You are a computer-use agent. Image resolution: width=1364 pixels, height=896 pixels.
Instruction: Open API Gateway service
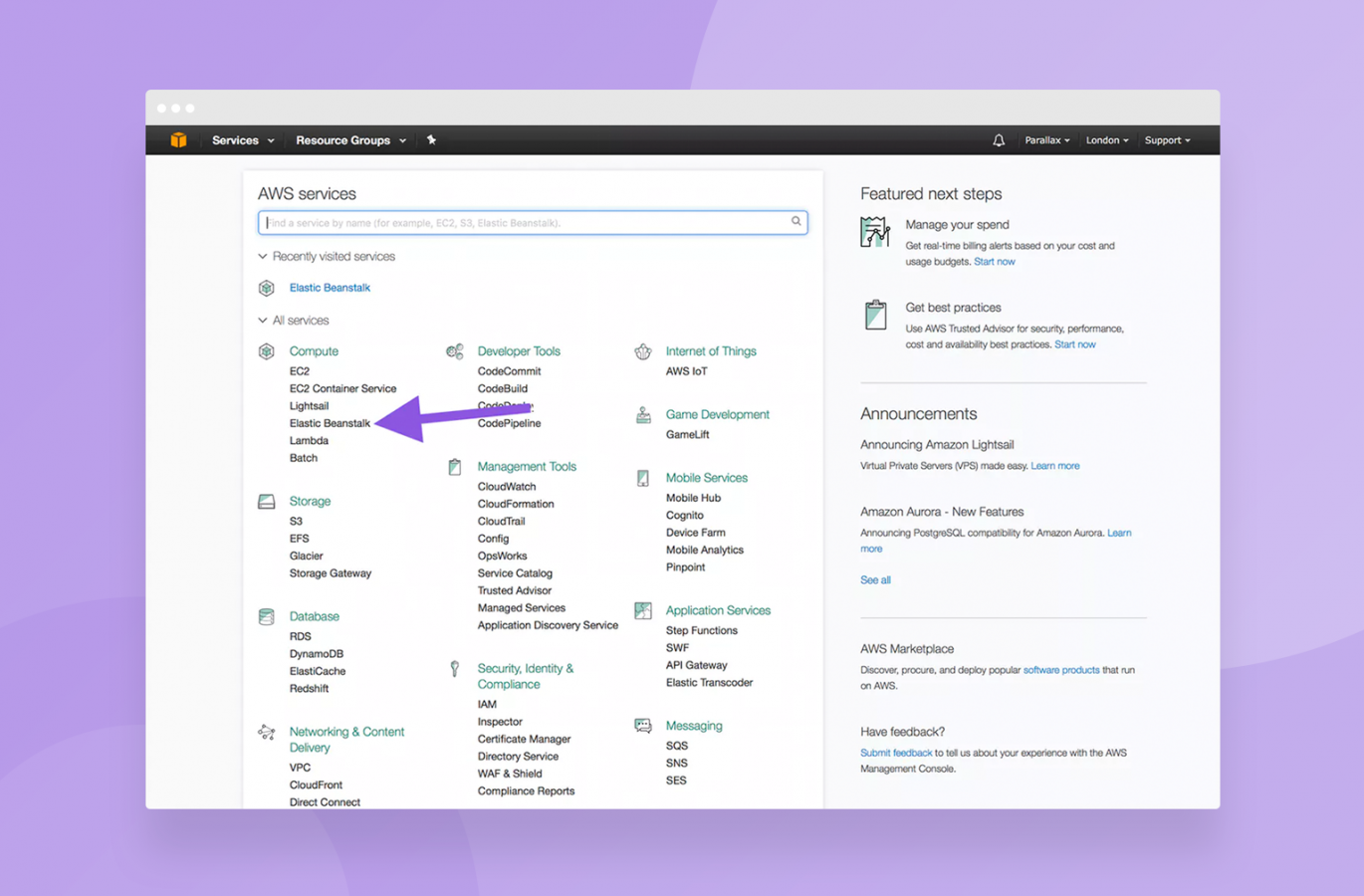pyautogui.click(x=697, y=666)
